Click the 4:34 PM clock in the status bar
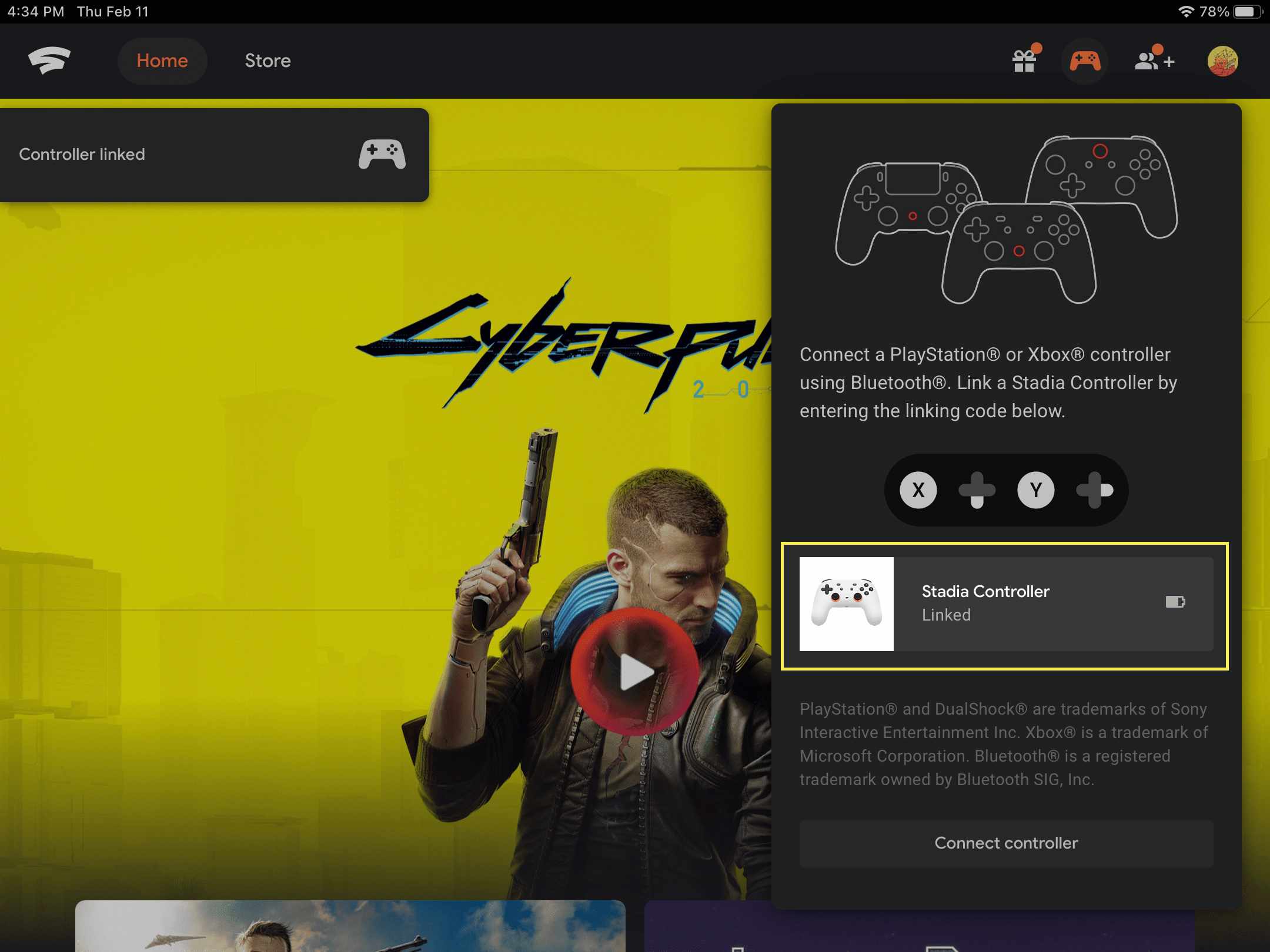The height and width of the screenshot is (952, 1270). point(36,11)
